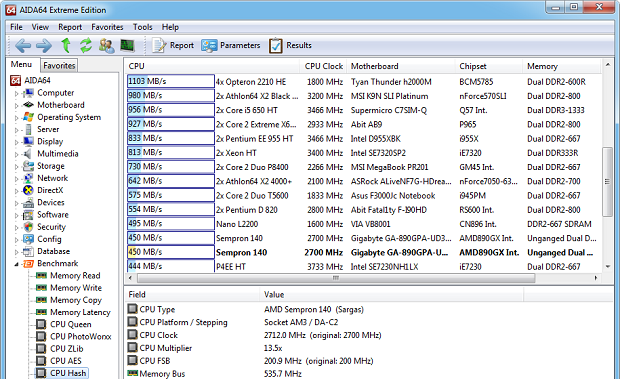Select the Motherboard tree icon
Screen dimensions: 620x379
point(28,105)
